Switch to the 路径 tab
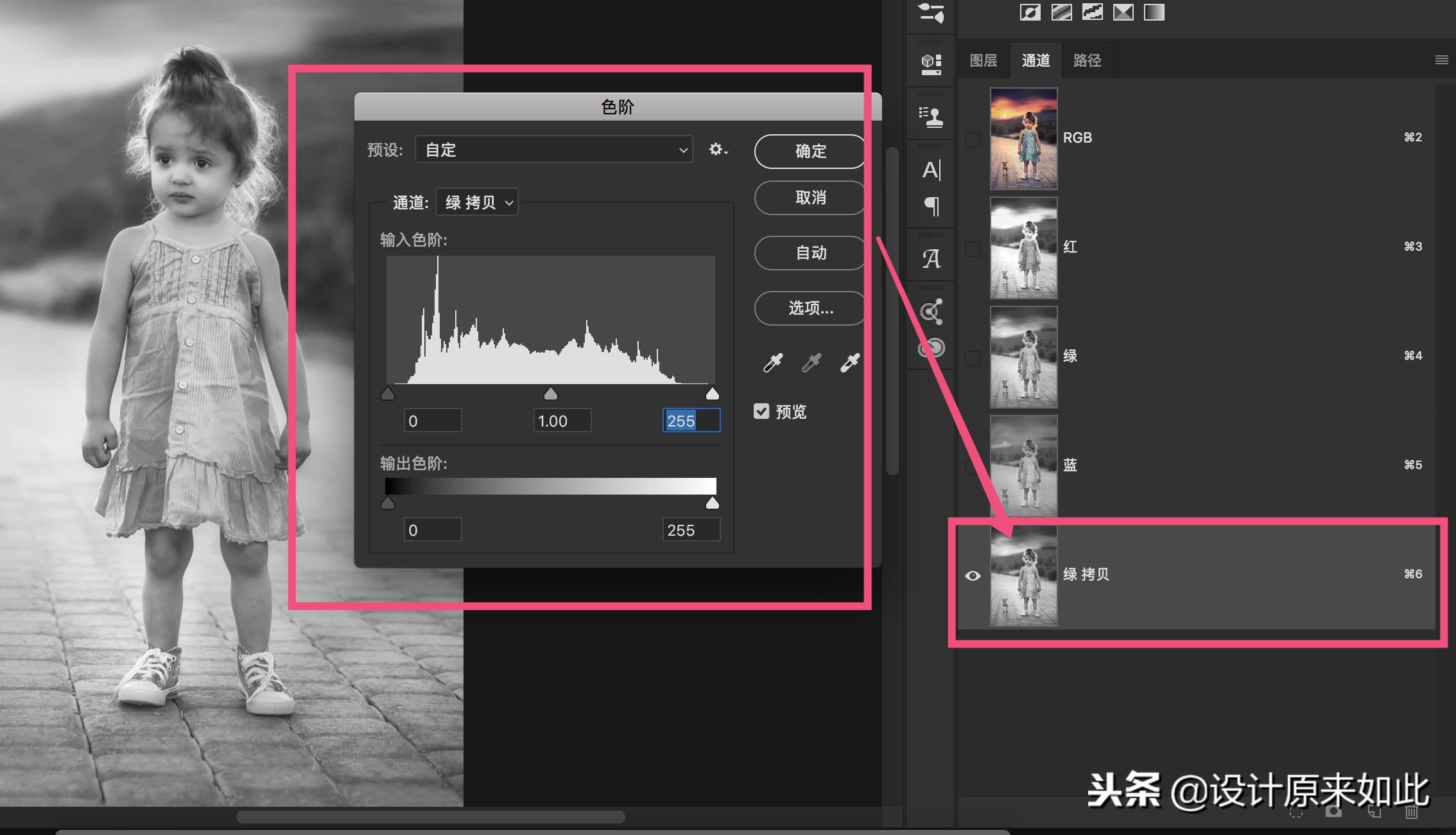 pyautogui.click(x=1088, y=60)
